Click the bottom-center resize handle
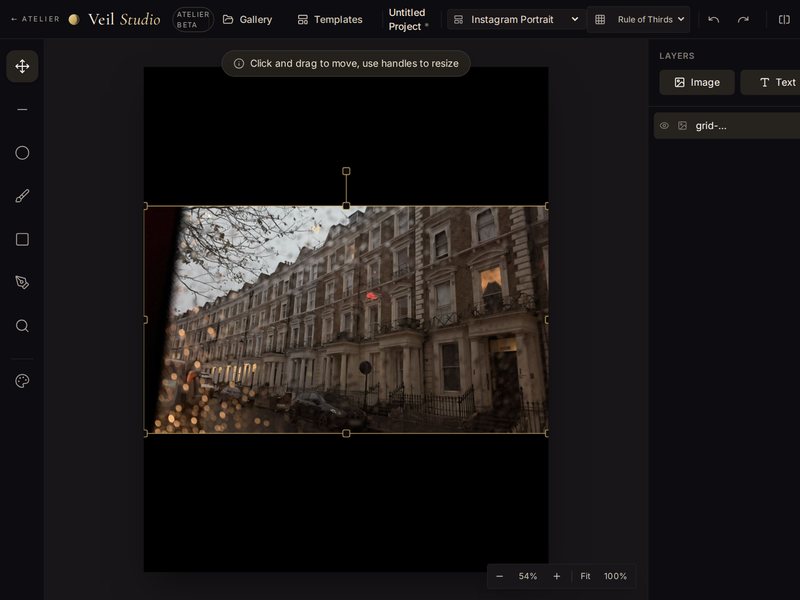 click(x=346, y=434)
